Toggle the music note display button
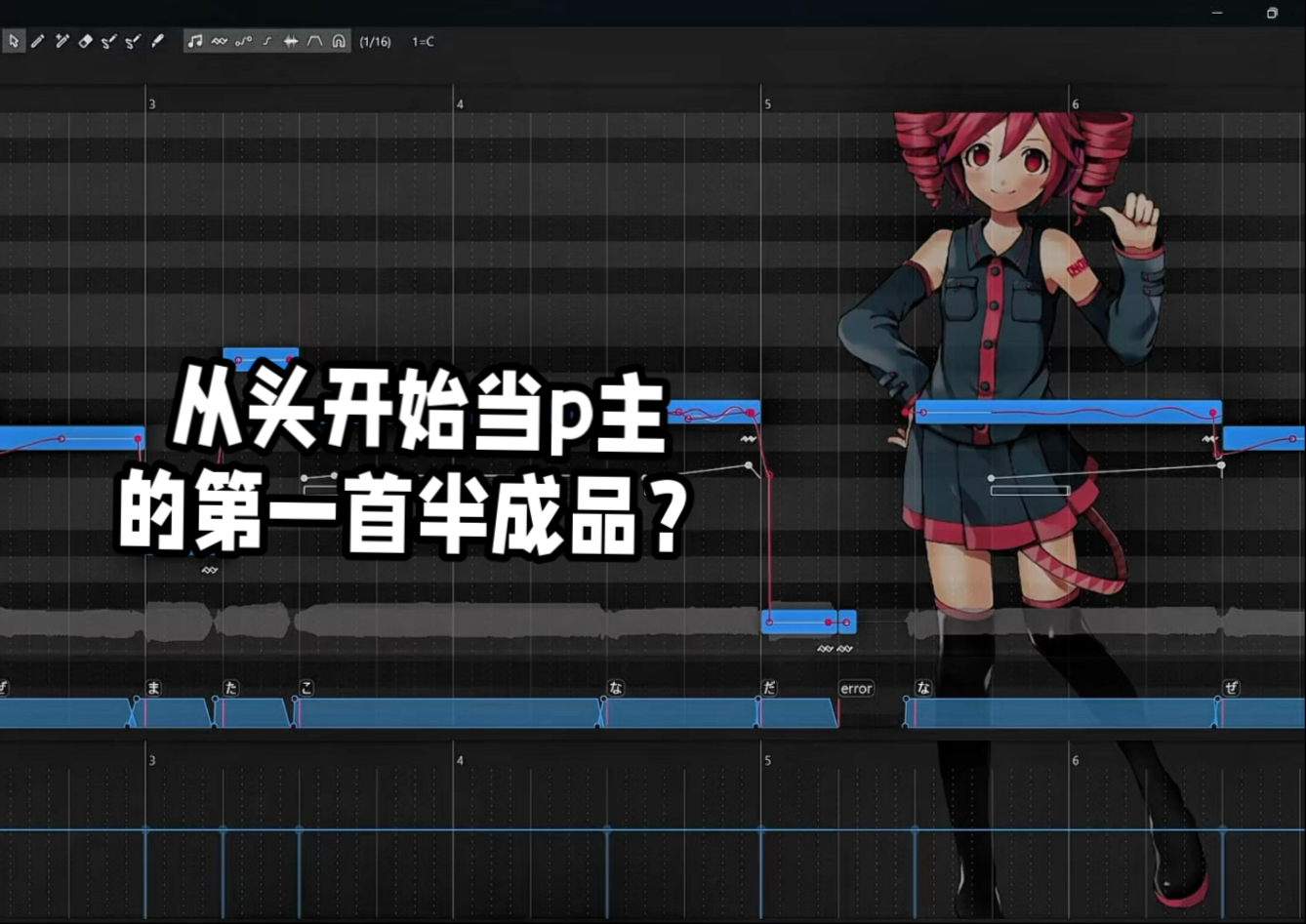 coord(195,41)
